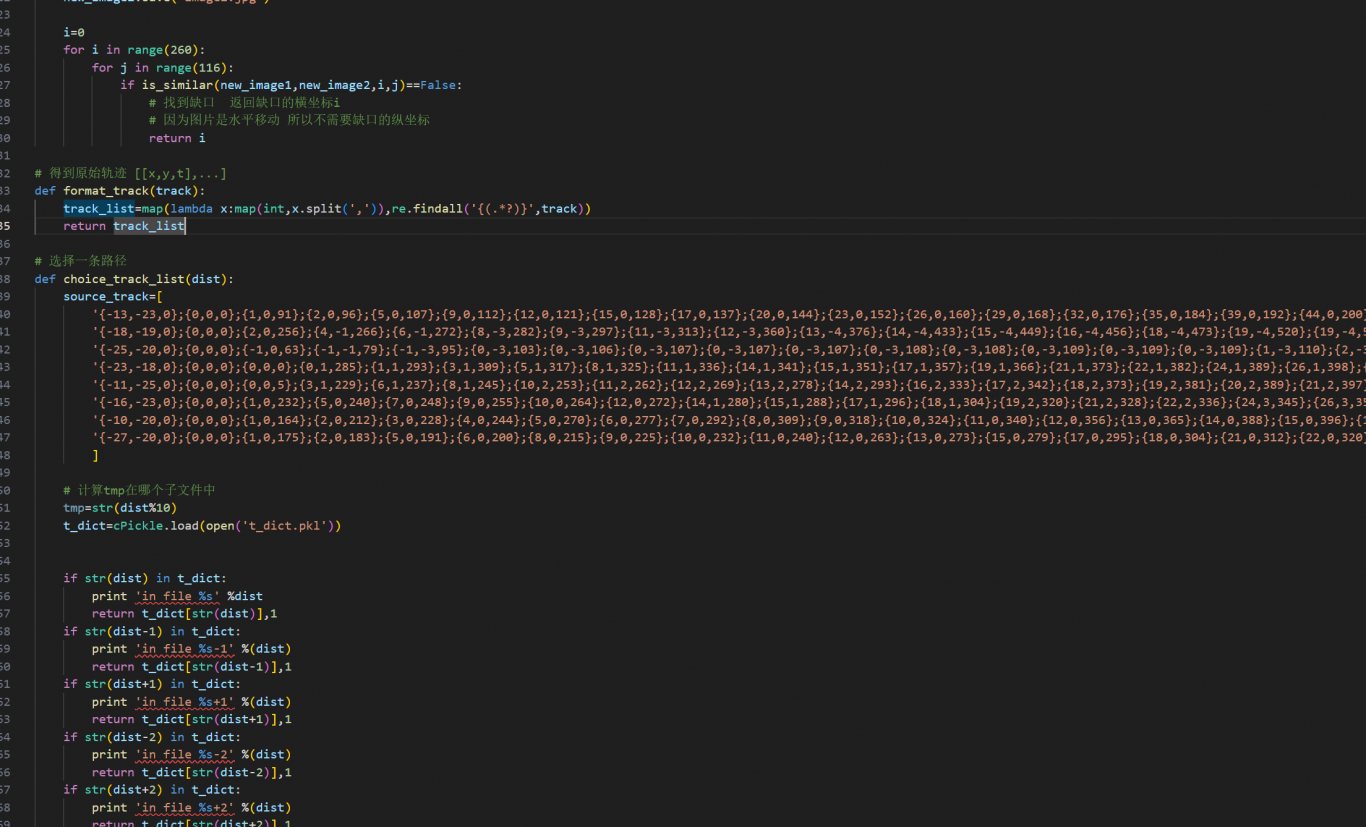Click the 'return i' statement
This screenshot has width=1366, height=827.
[177, 138]
